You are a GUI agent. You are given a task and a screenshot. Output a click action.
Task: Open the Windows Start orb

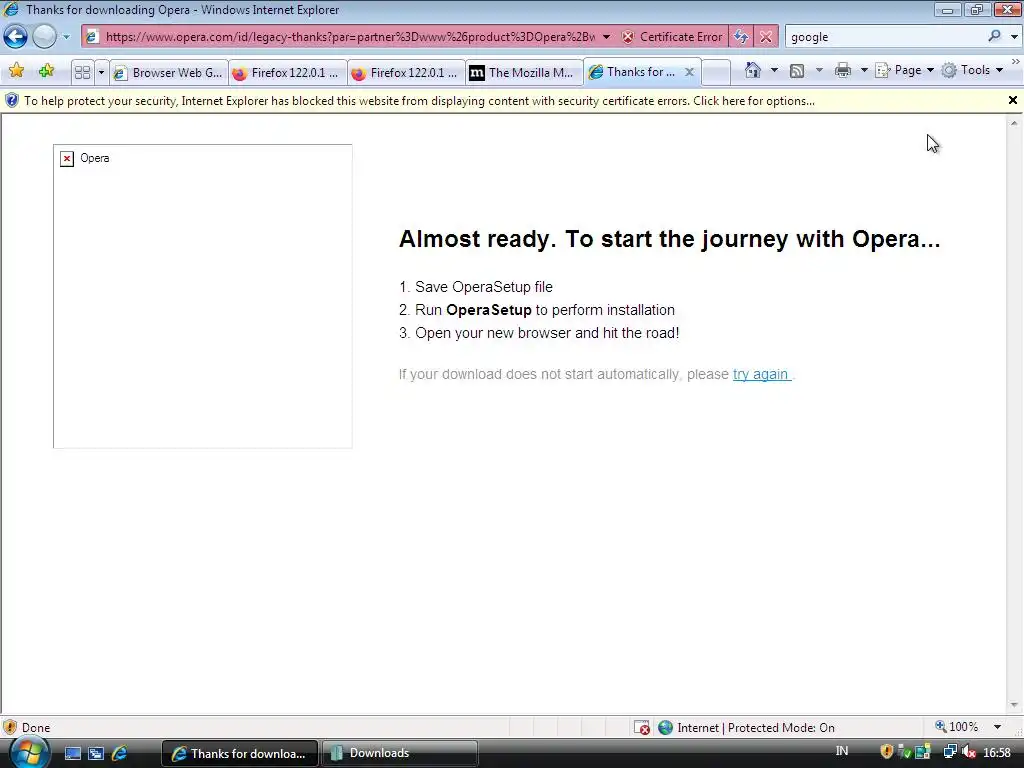[x=29, y=753]
